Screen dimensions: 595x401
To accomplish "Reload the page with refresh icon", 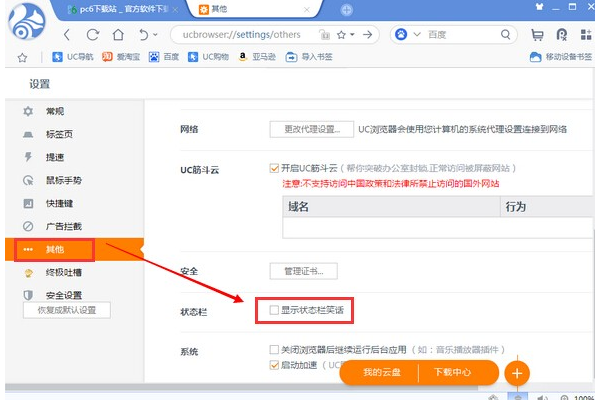I will (x=93, y=35).
